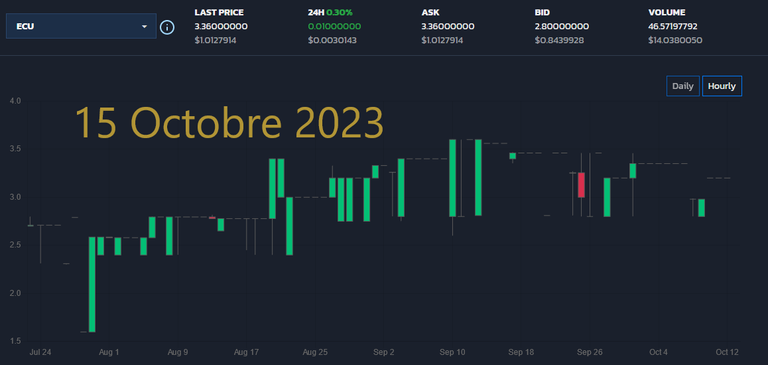Click the $0.0030143 change in dollars
Viewport: 768px width, 365px height.
(332, 40)
